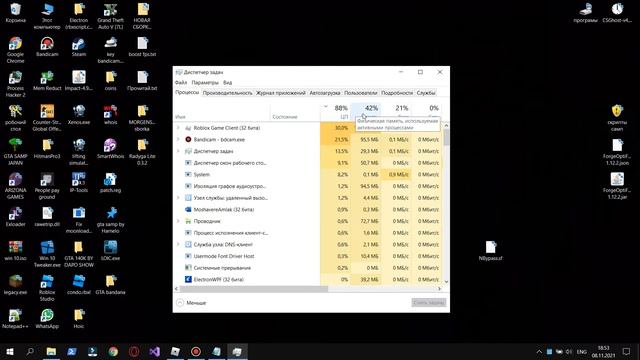Switch to the Службы tab
Image resolution: width=640 pixels, height=360 pixels.
tap(426, 93)
